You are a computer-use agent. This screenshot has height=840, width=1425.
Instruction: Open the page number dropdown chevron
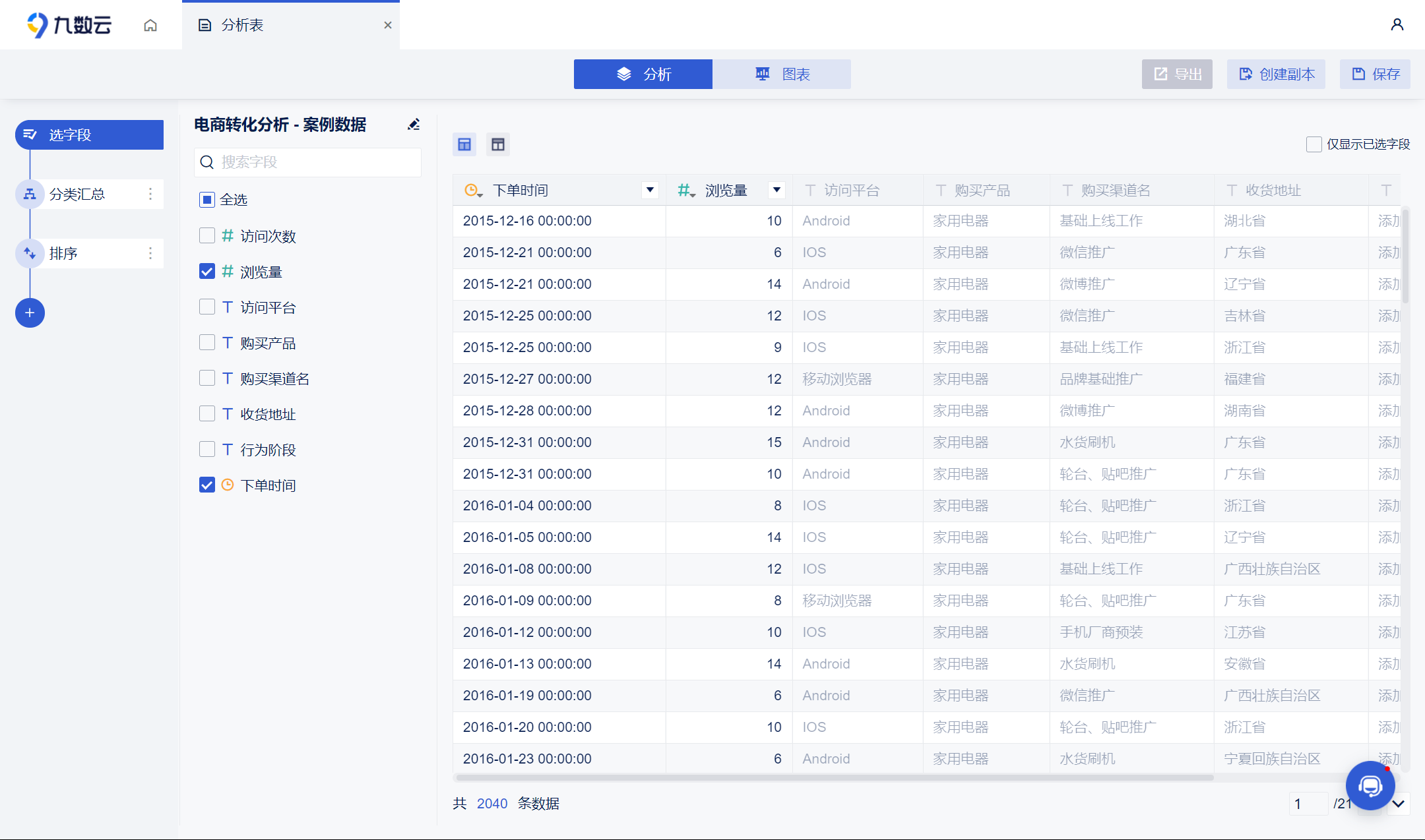coord(1398,804)
